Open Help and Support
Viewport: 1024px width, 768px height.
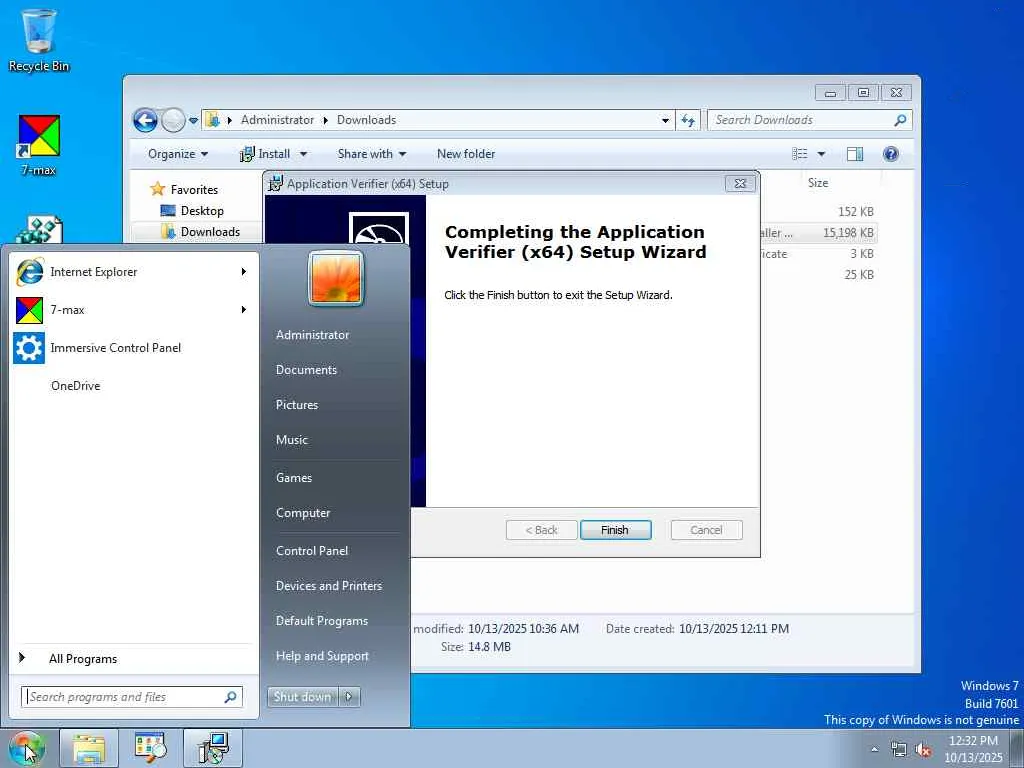point(323,656)
